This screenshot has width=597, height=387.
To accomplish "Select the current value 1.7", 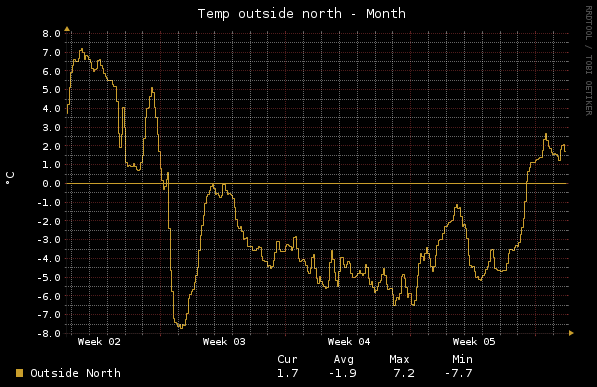I will (x=287, y=373).
